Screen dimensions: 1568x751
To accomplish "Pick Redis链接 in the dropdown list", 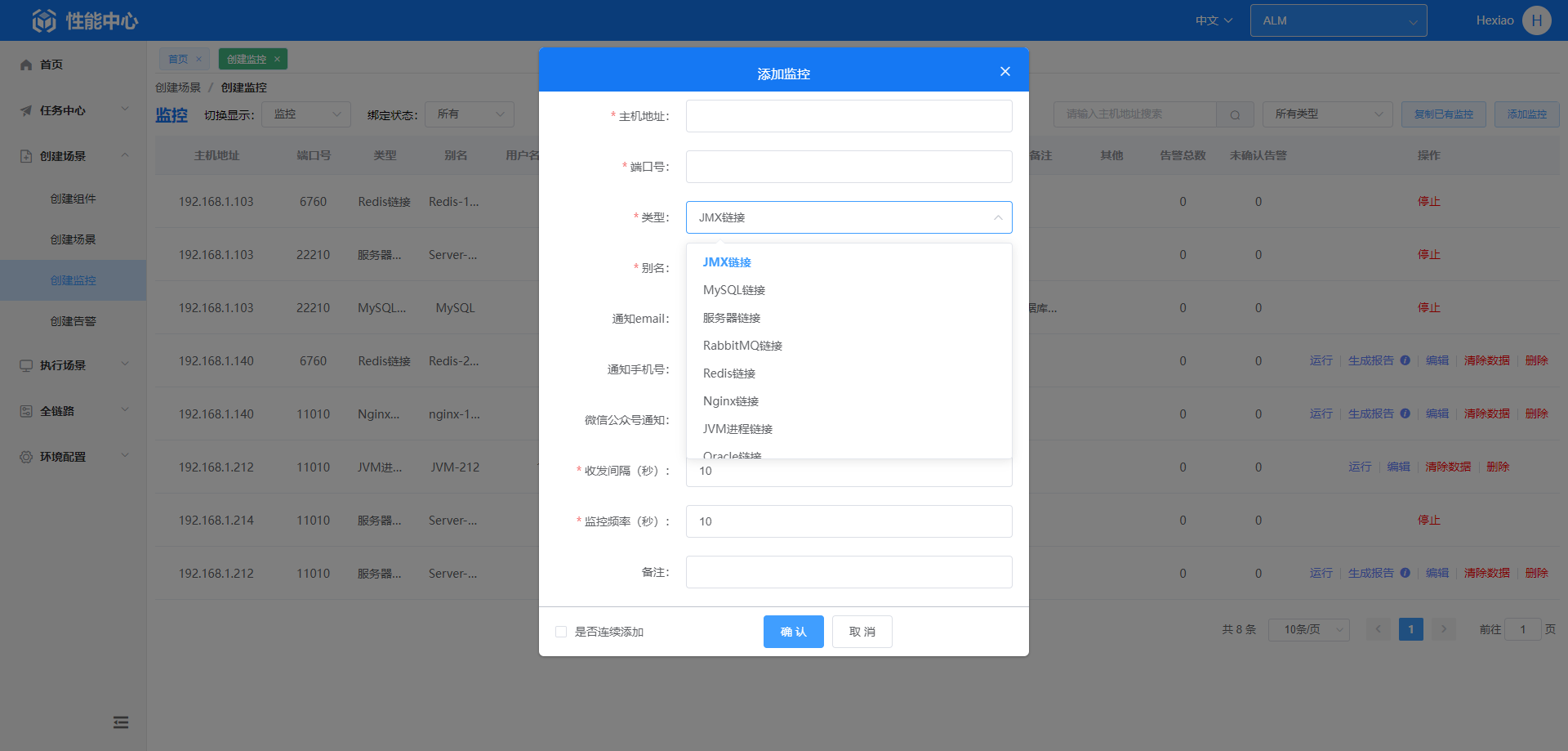I will tap(728, 373).
